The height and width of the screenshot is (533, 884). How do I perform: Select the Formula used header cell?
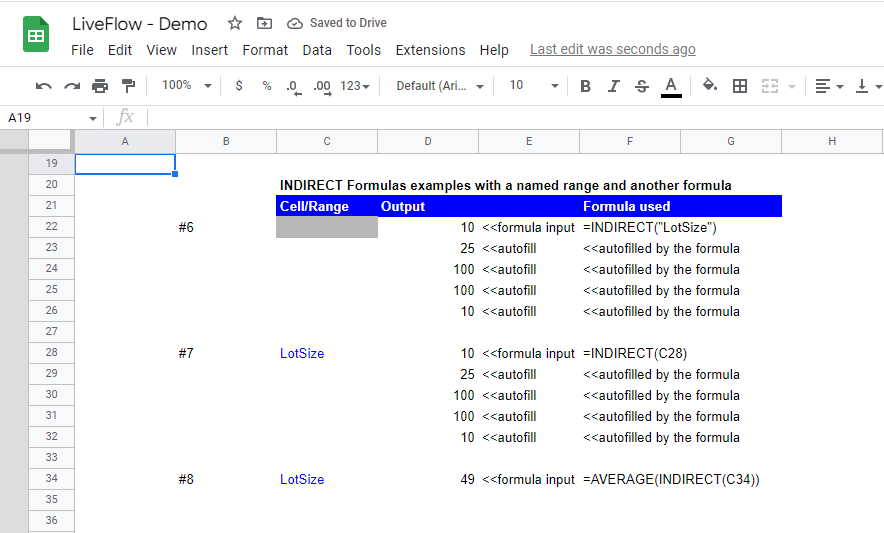630,206
